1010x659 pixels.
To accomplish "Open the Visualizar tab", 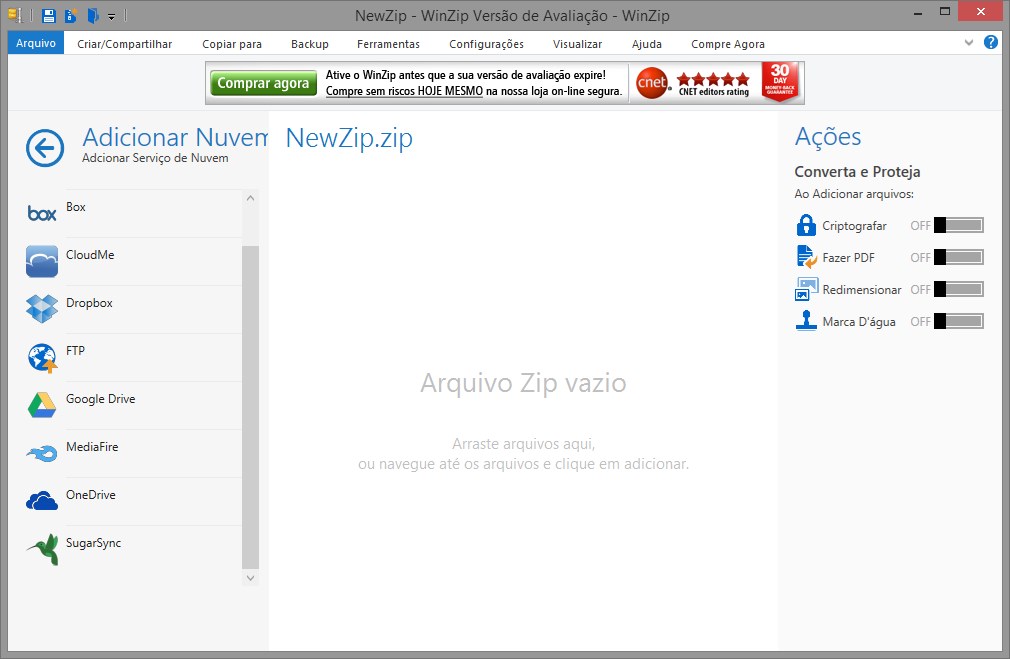I will 577,44.
